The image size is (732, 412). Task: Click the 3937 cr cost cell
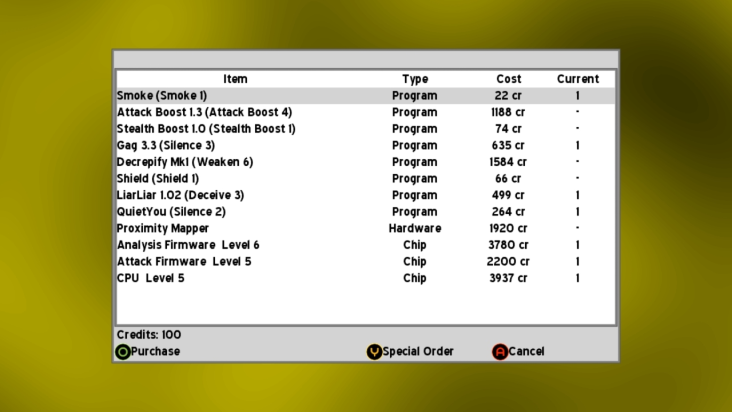click(x=508, y=278)
